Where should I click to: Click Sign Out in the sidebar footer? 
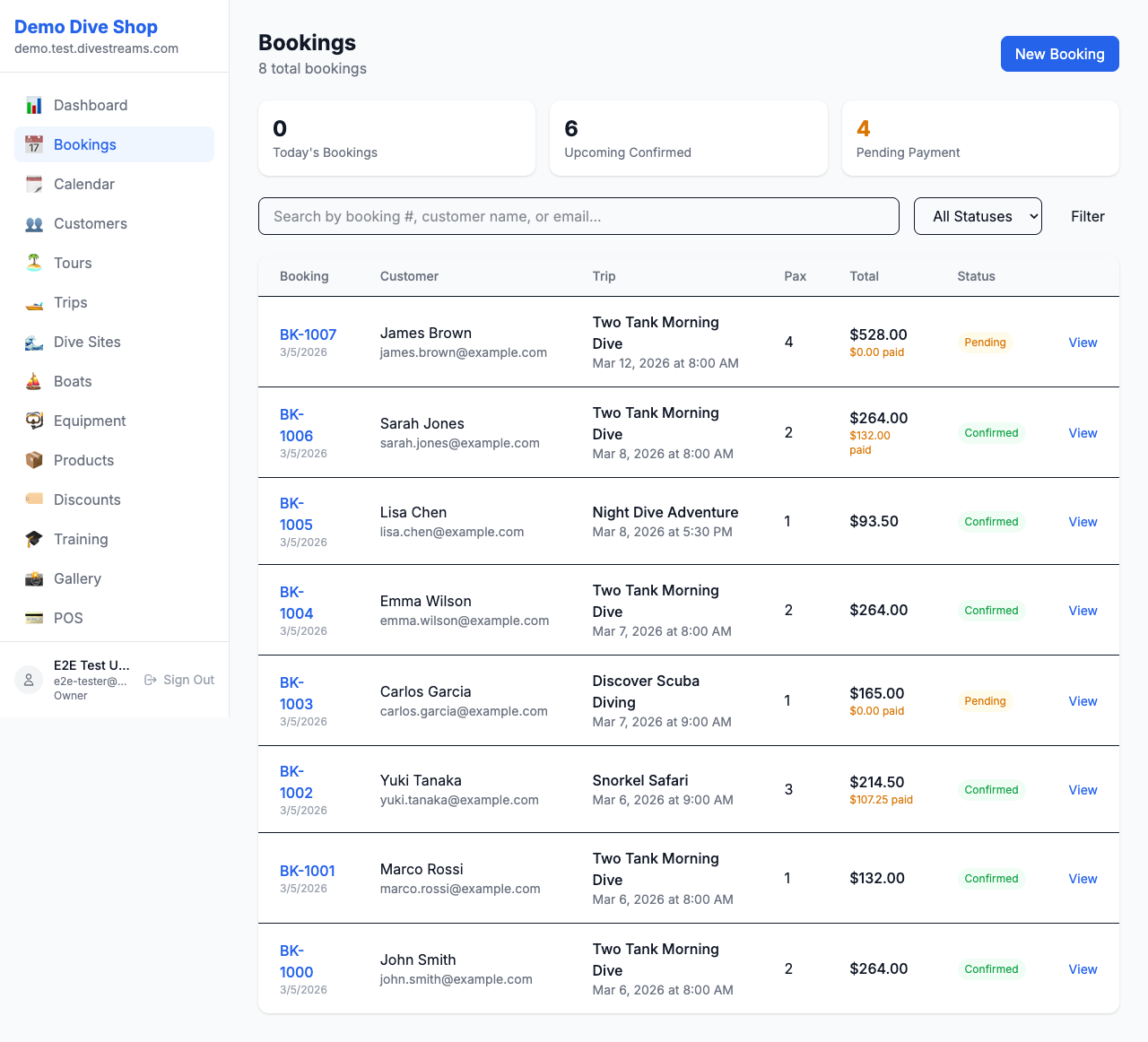(x=178, y=680)
